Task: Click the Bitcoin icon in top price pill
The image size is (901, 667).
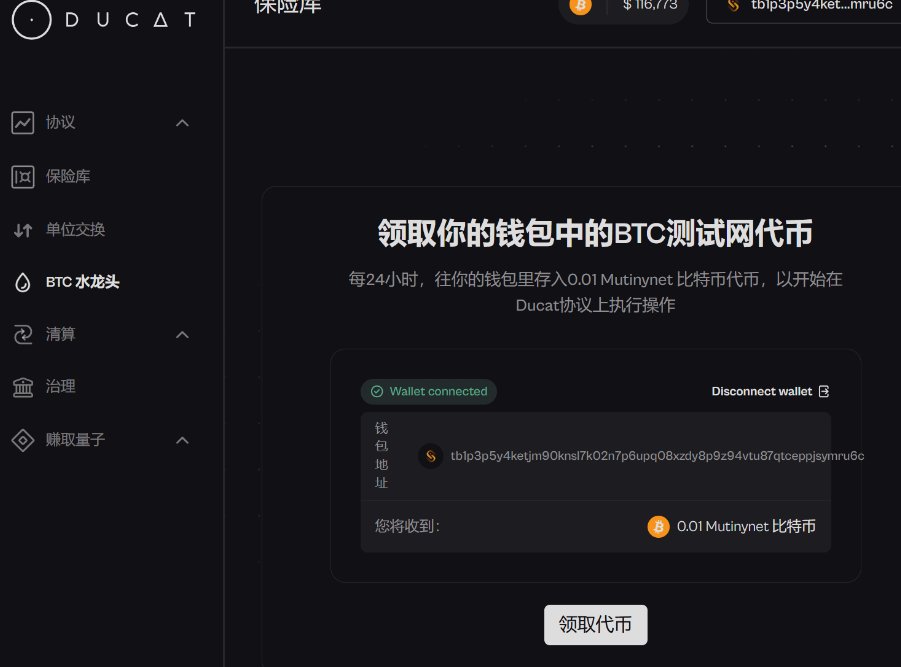Action: [580, 6]
